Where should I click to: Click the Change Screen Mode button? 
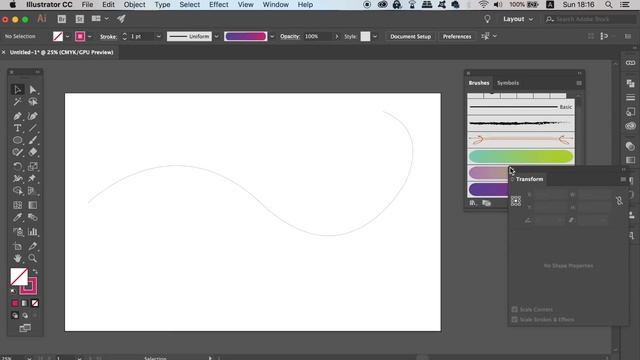[25, 328]
